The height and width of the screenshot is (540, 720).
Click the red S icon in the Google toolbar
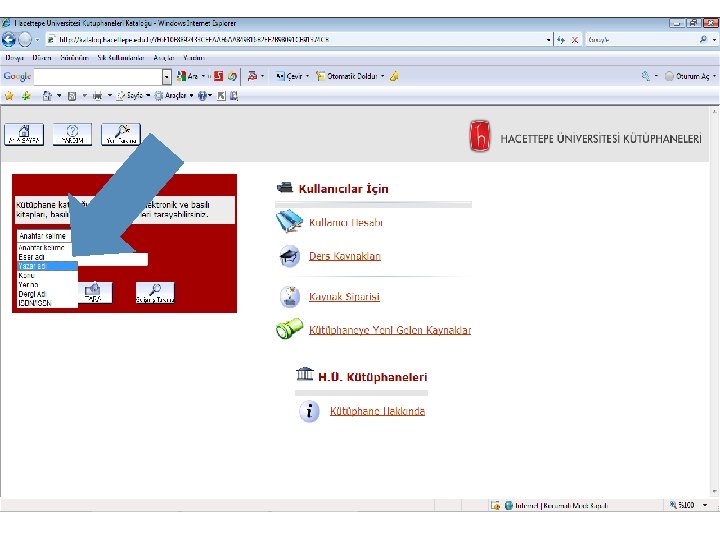219,76
